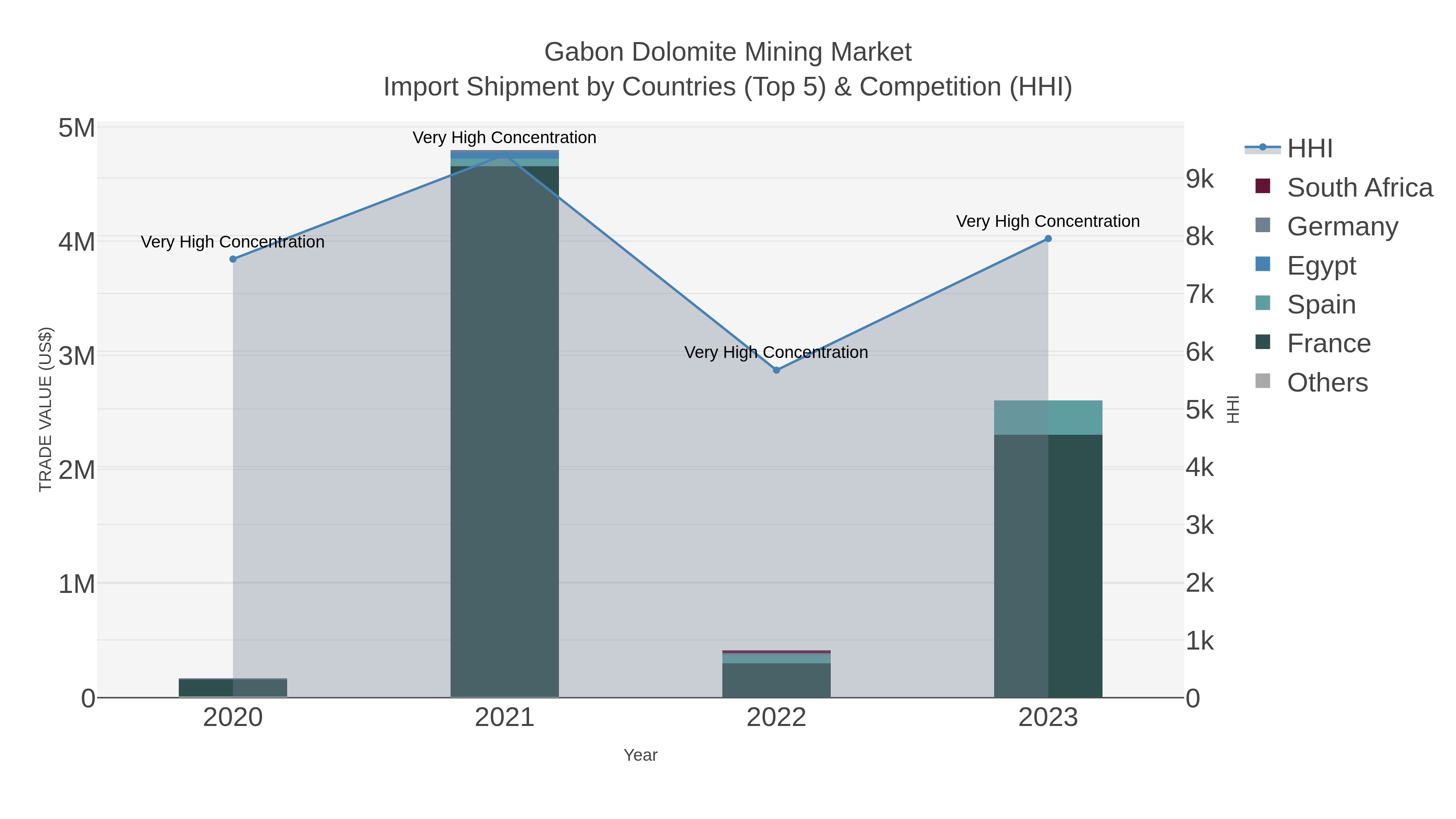Click the HHI line marker icon in legend
Viewport: 1456px width, 819px height.
click(1263, 148)
